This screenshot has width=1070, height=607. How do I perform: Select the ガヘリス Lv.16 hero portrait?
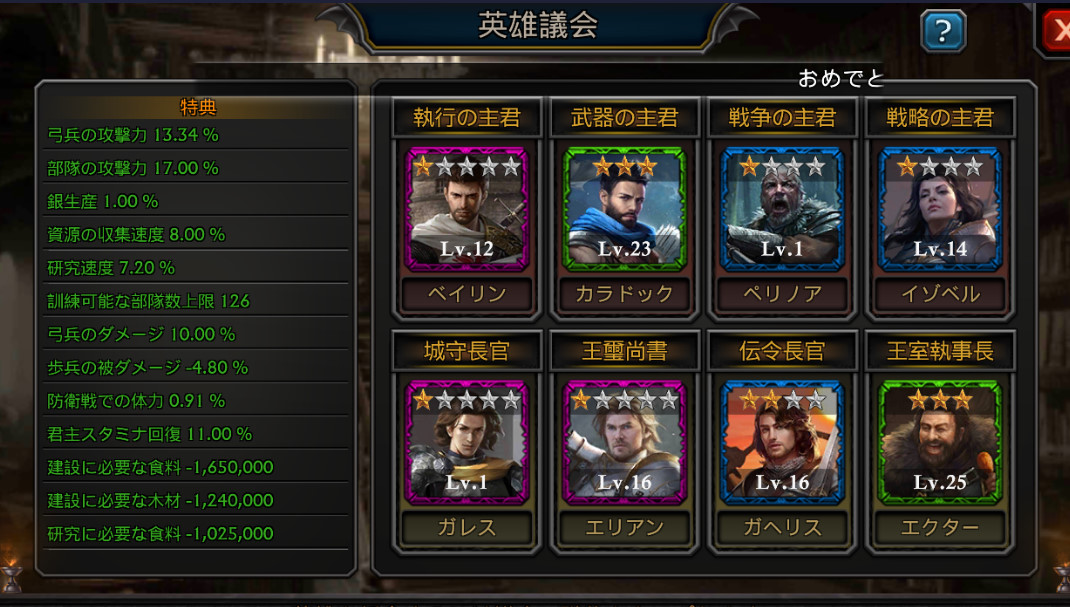[782, 443]
